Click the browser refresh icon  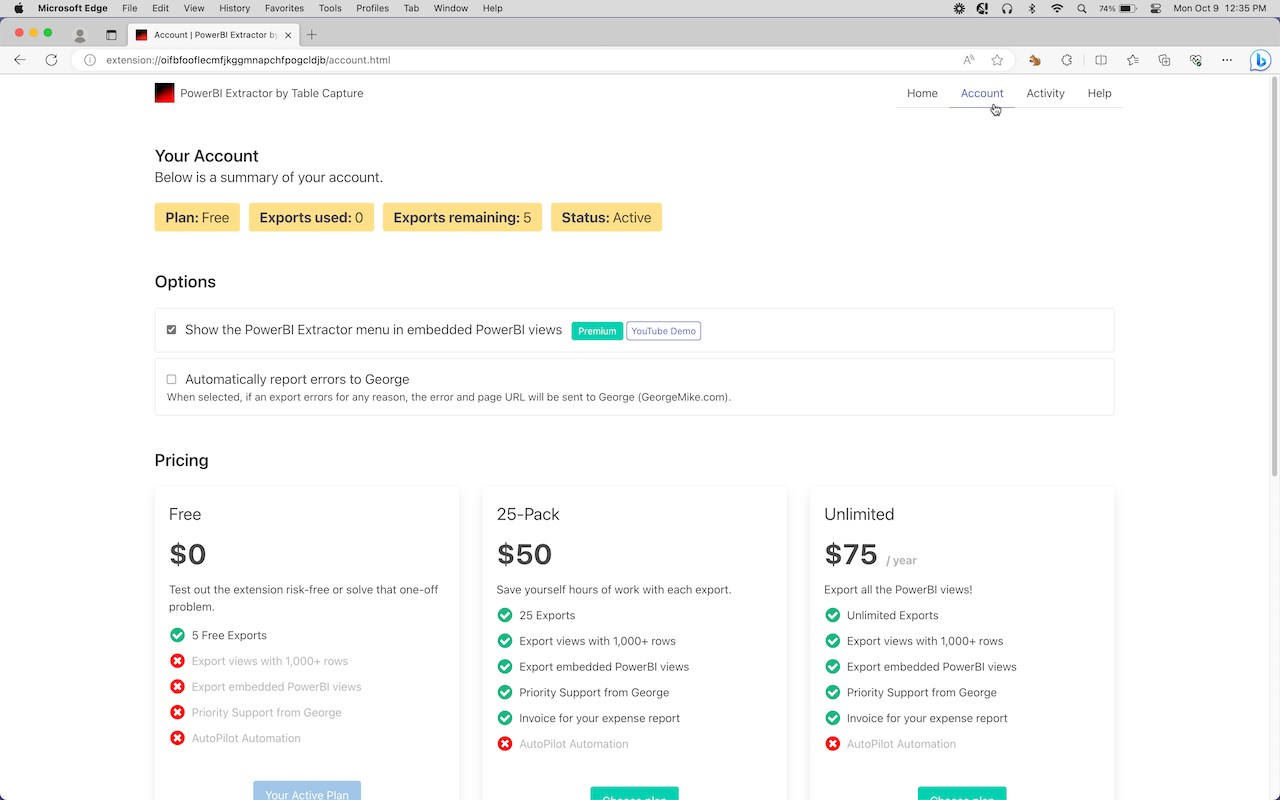pos(51,60)
